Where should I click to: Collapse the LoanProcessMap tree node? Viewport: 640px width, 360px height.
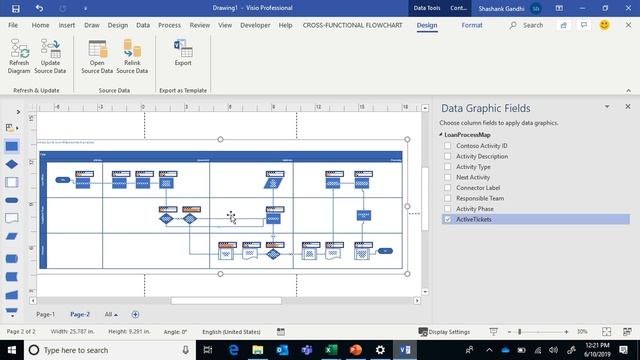441,135
